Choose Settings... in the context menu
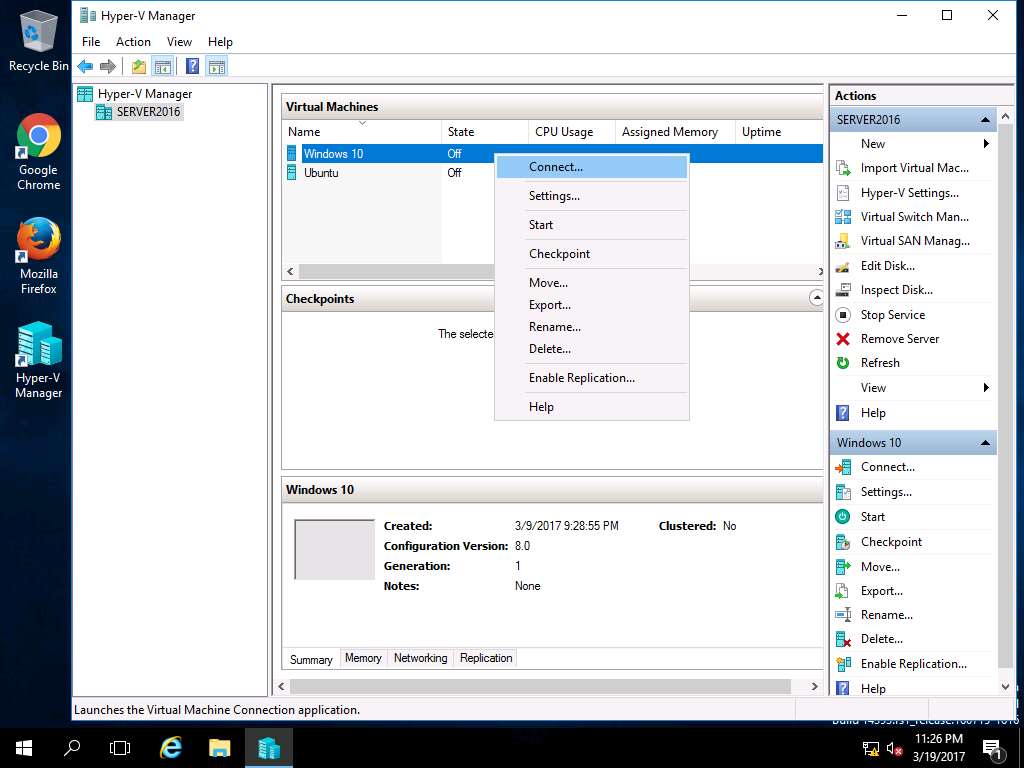This screenshot has height=768, width=1024. 592,196
